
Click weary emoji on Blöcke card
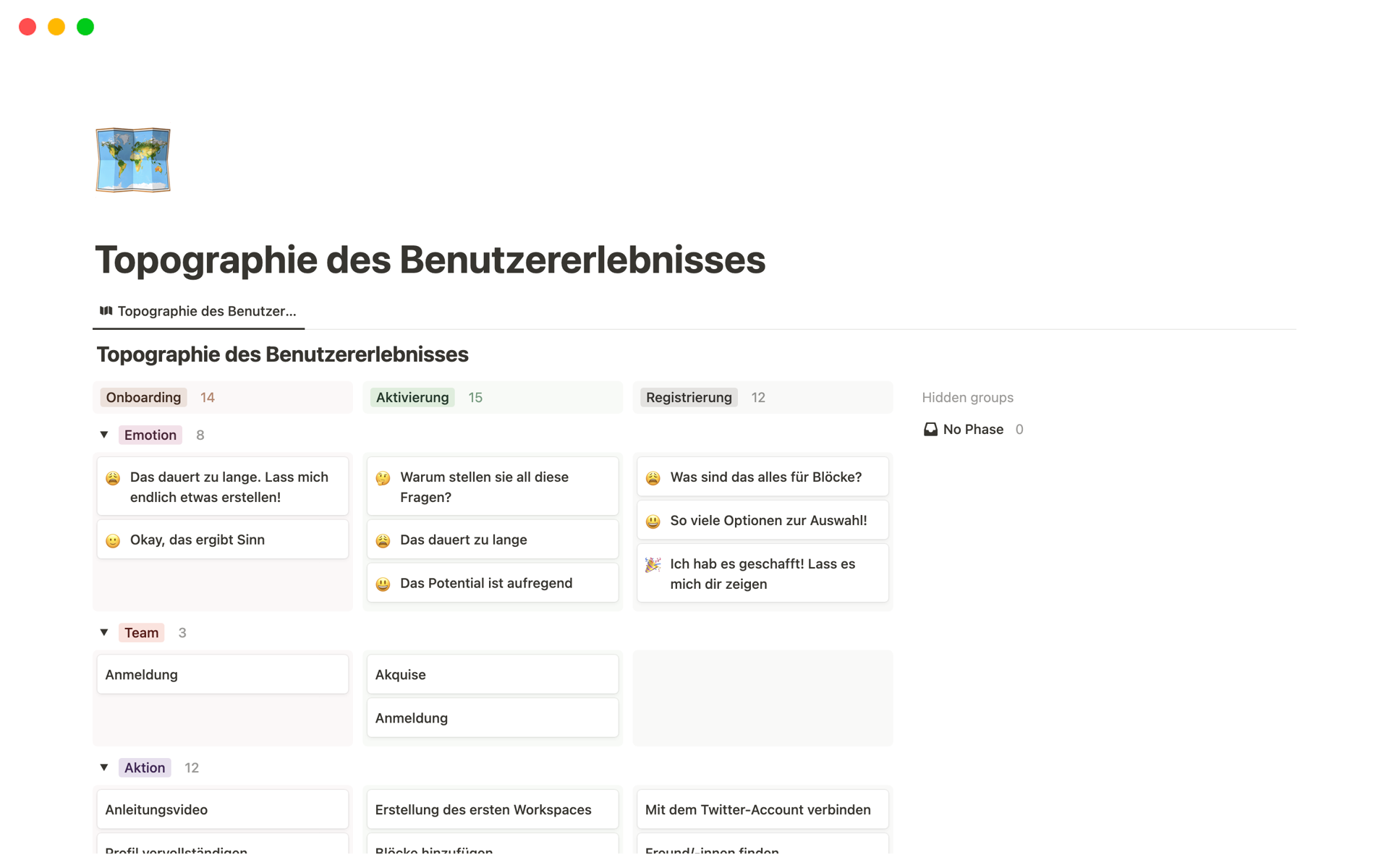tap(653, 478)
